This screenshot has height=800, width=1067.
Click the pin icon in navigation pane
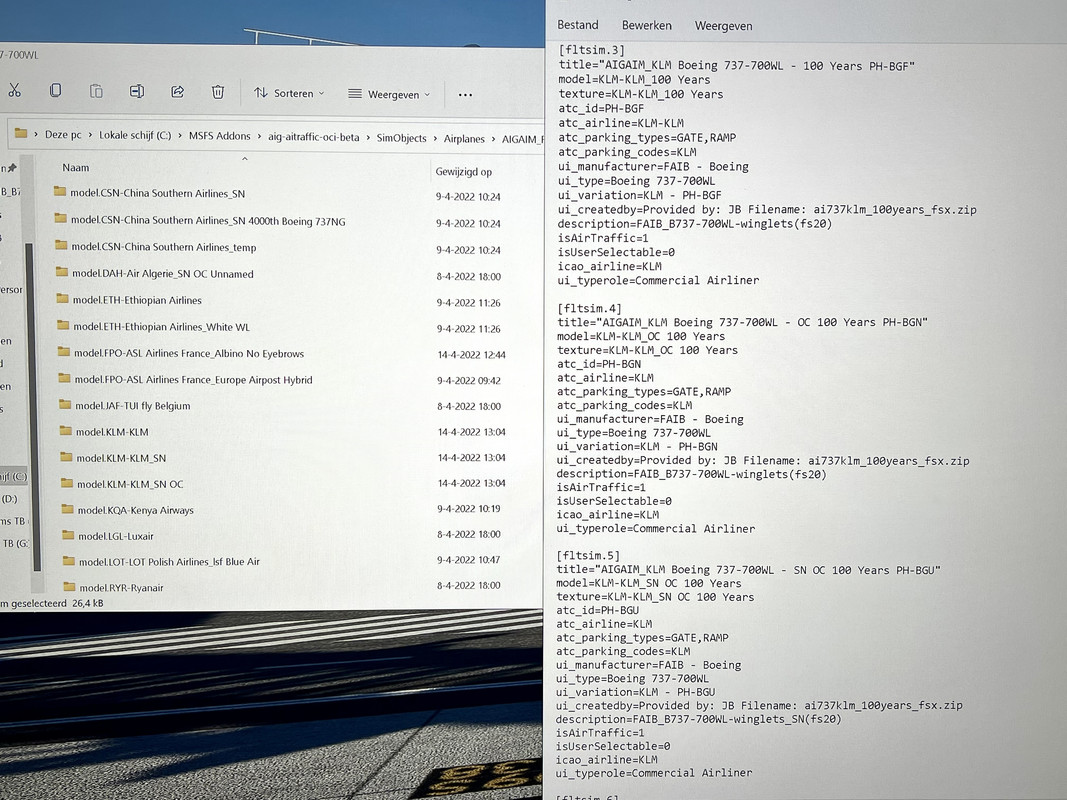point(12,168)
